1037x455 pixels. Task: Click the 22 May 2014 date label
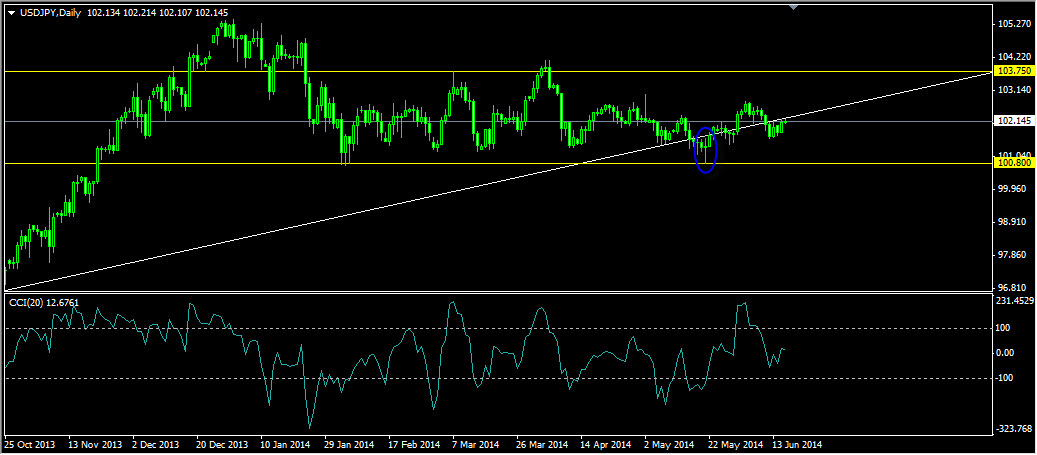pos(734,444)
